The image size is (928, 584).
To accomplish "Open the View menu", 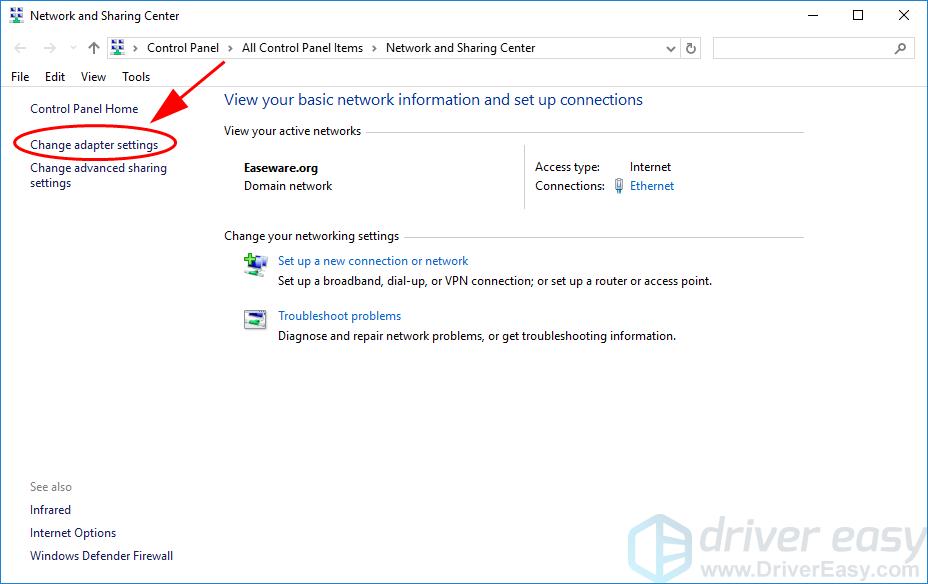I will pyautogui.click(x=93, y=77).
